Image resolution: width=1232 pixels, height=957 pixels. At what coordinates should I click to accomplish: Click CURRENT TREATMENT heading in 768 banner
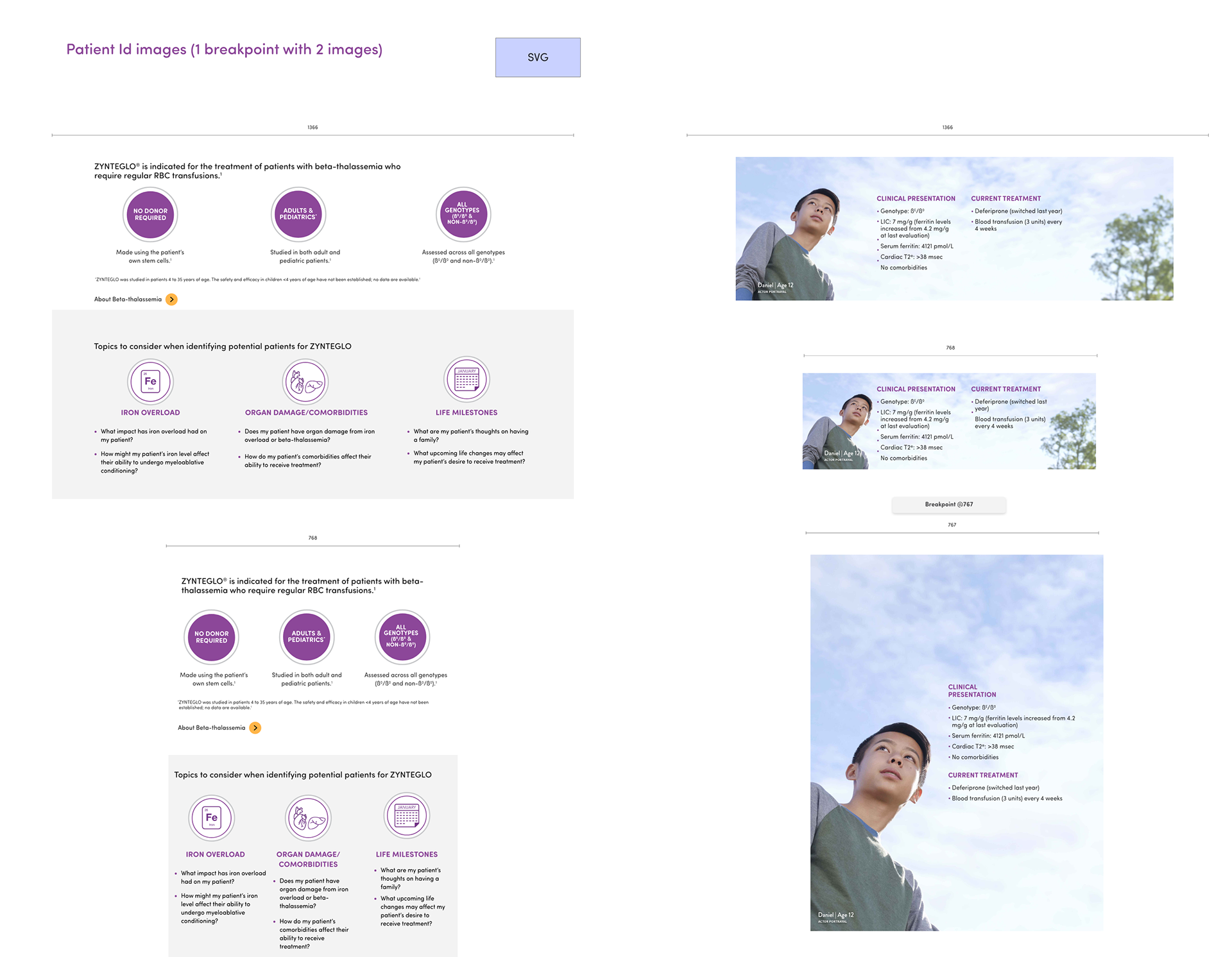1005,389
